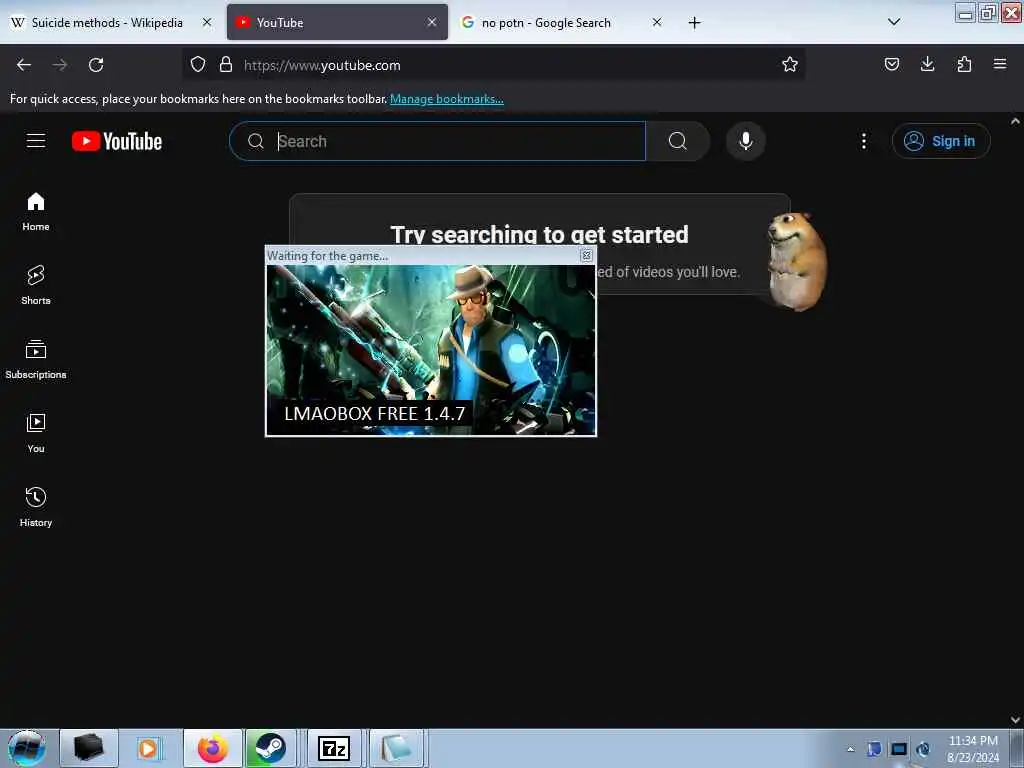Bookmark this page with star icon

point(790,64)
